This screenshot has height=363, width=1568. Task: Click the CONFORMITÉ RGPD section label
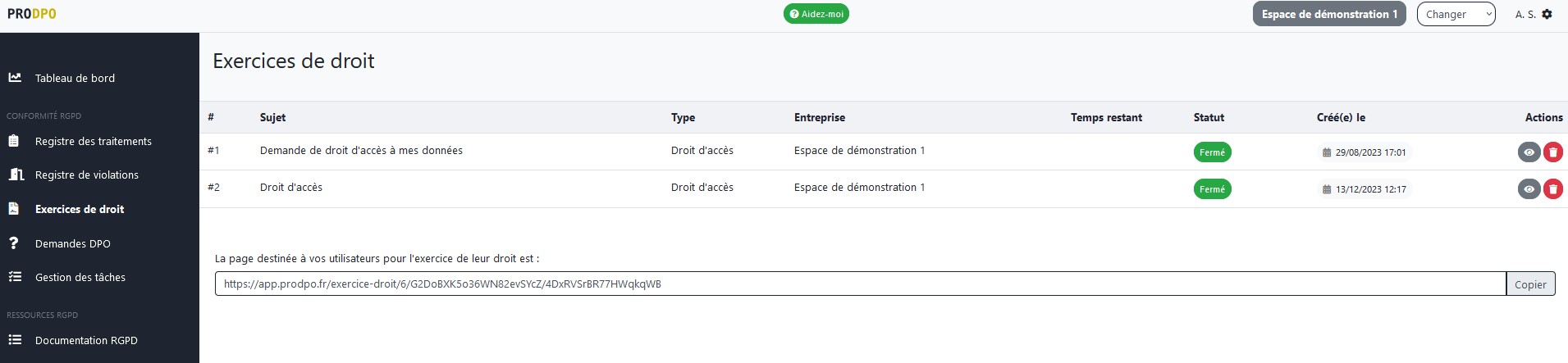[x=43, y=116]
